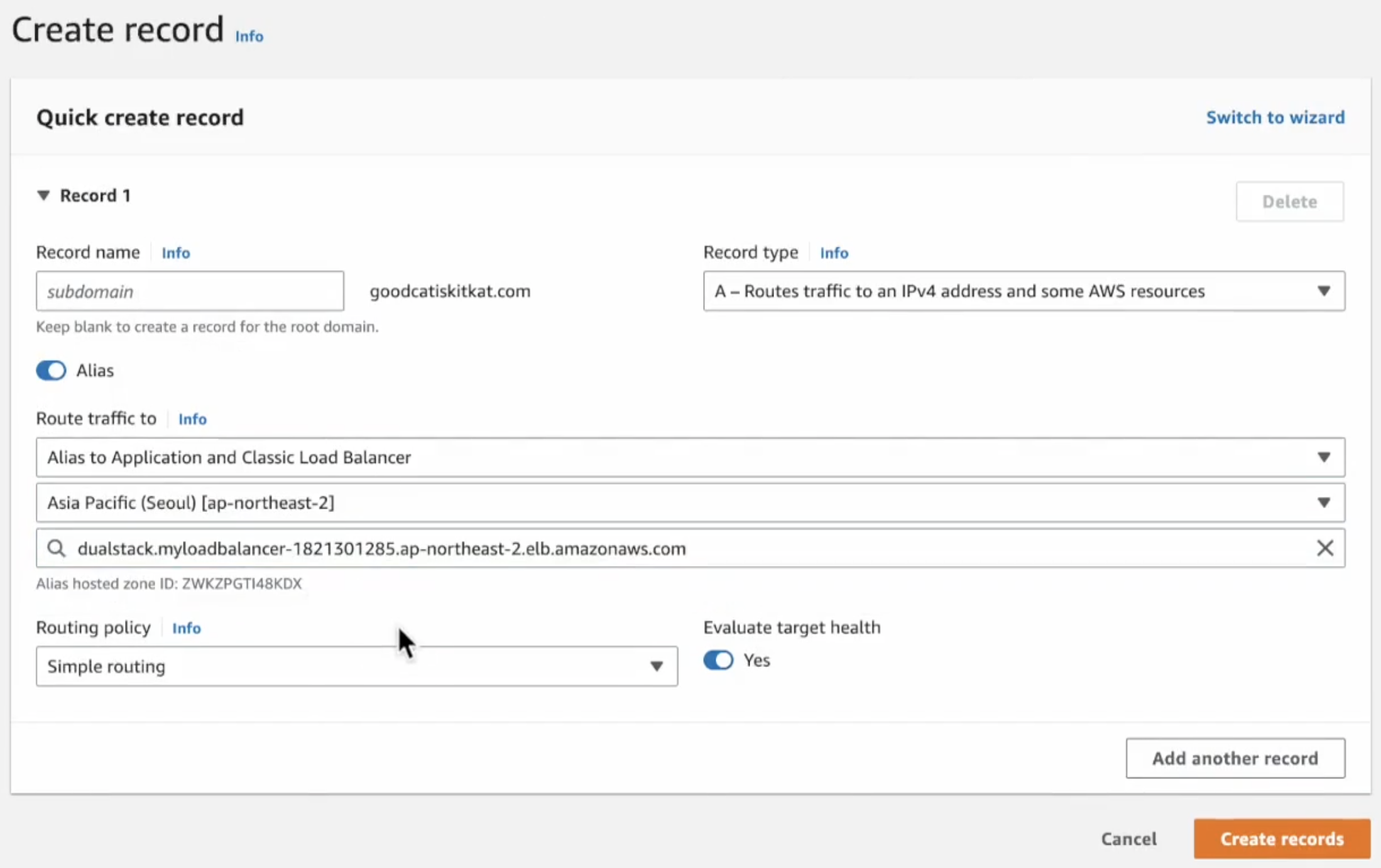Collapse the Record 1 section triangle
1381x868 pixels.
pyautogui.click(x=43, y=195)
